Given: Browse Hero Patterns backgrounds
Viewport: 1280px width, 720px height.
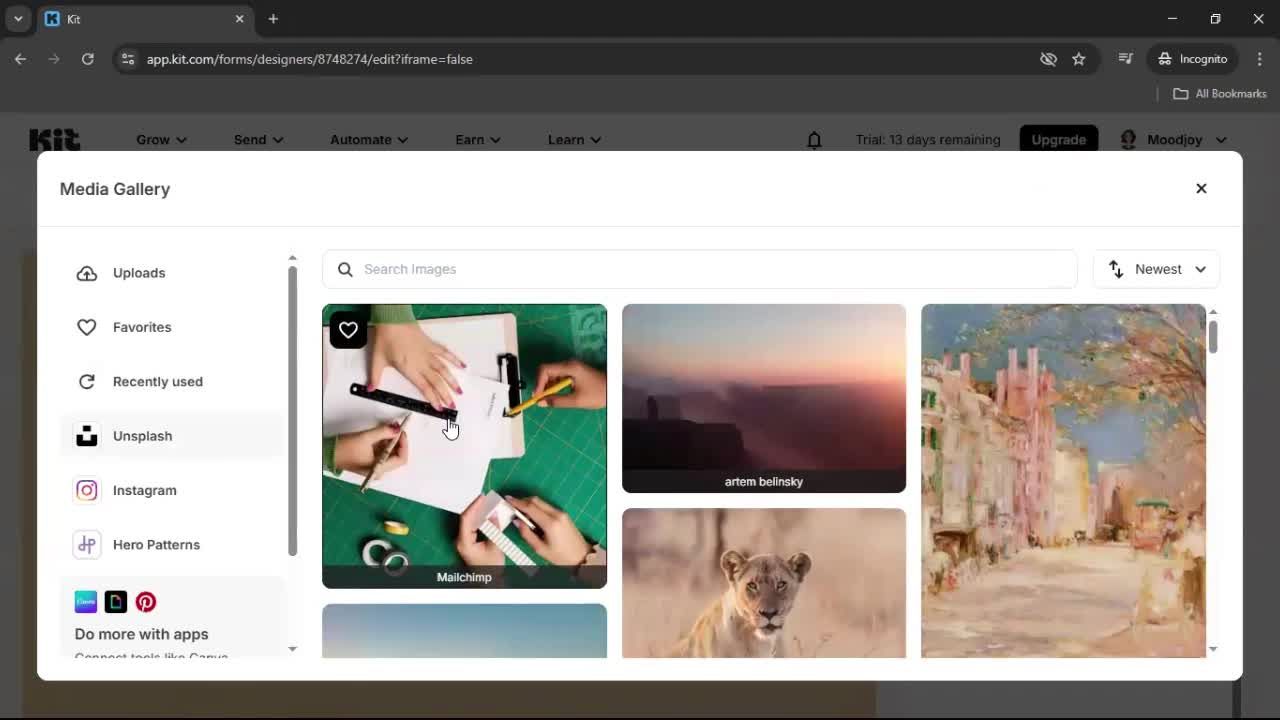Looking at the screenshot, I should click(x=156, y=544).
